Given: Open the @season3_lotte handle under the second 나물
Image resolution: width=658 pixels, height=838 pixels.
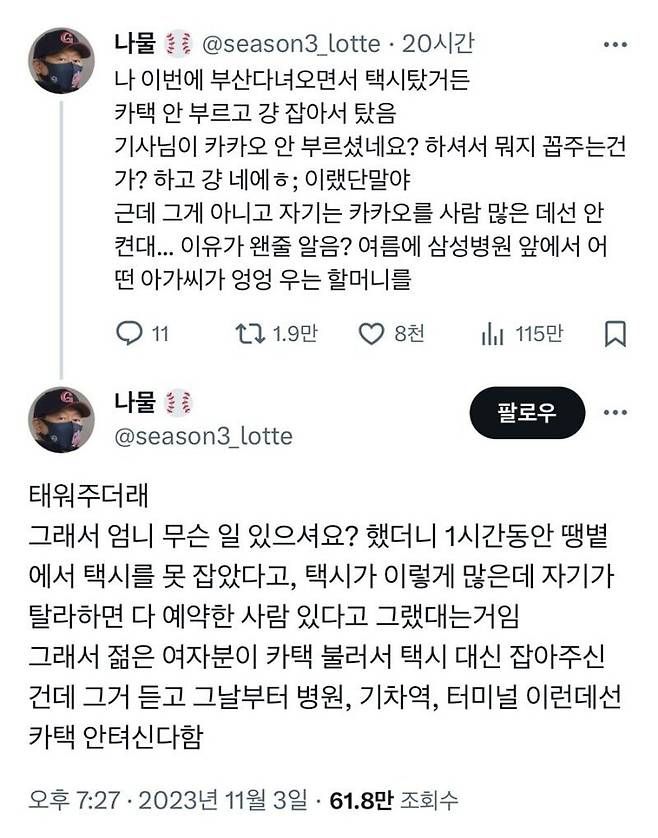Looking at the screenshot, I should tap(203, 436).
